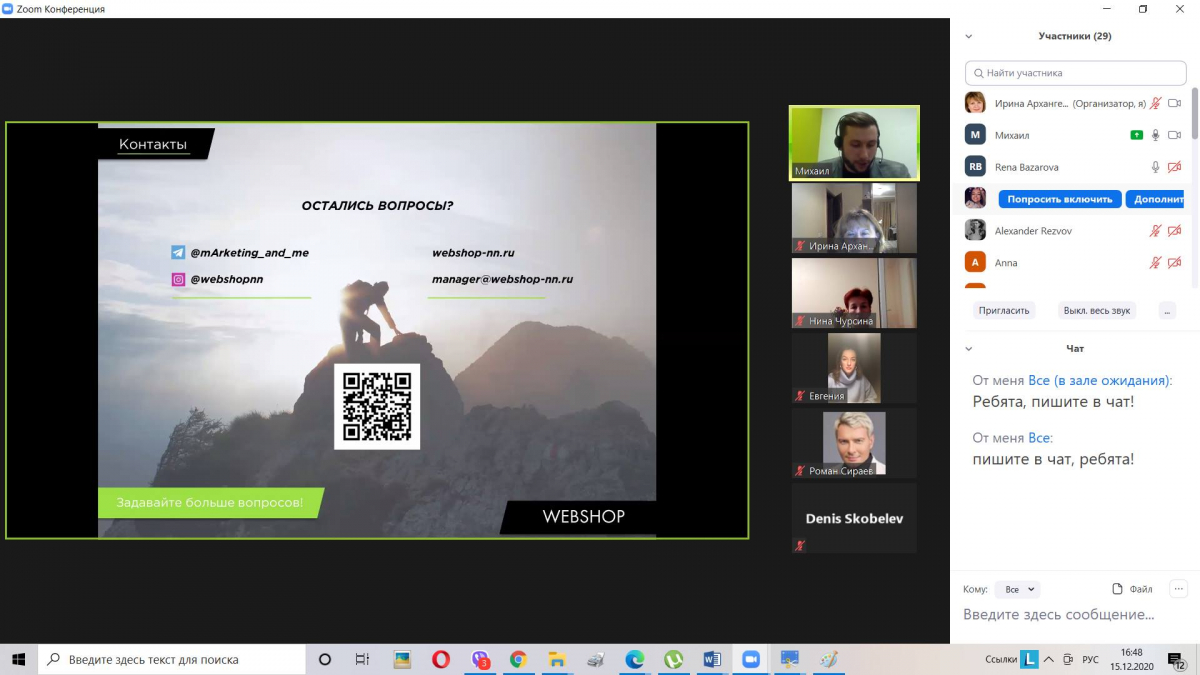The height and width of the screenshot is (675, 1200).
Task: Click @webshopnn handle on slide
Action: click(x=226, y=280)
